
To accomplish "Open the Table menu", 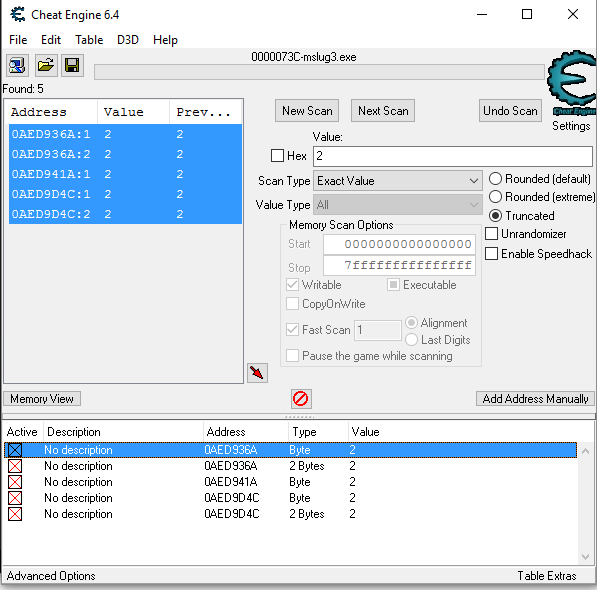I will coord(89,40).
